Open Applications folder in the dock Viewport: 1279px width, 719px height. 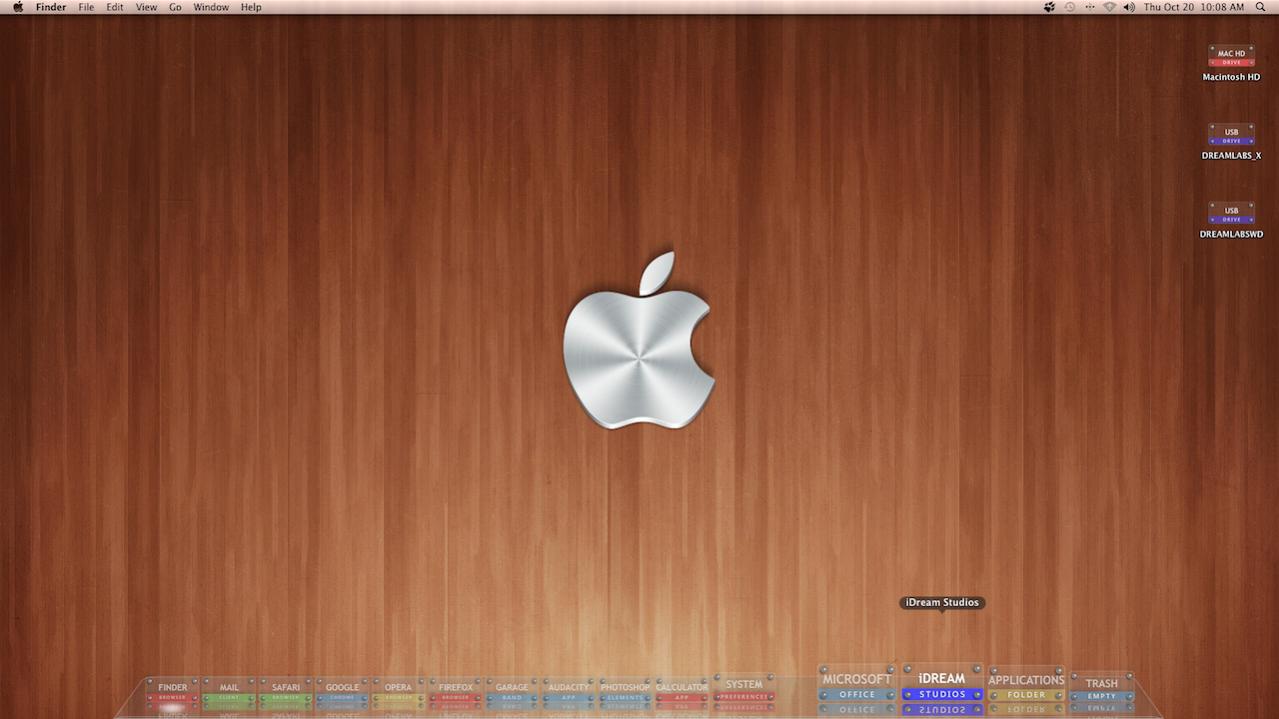click(x=1026, y=686)
